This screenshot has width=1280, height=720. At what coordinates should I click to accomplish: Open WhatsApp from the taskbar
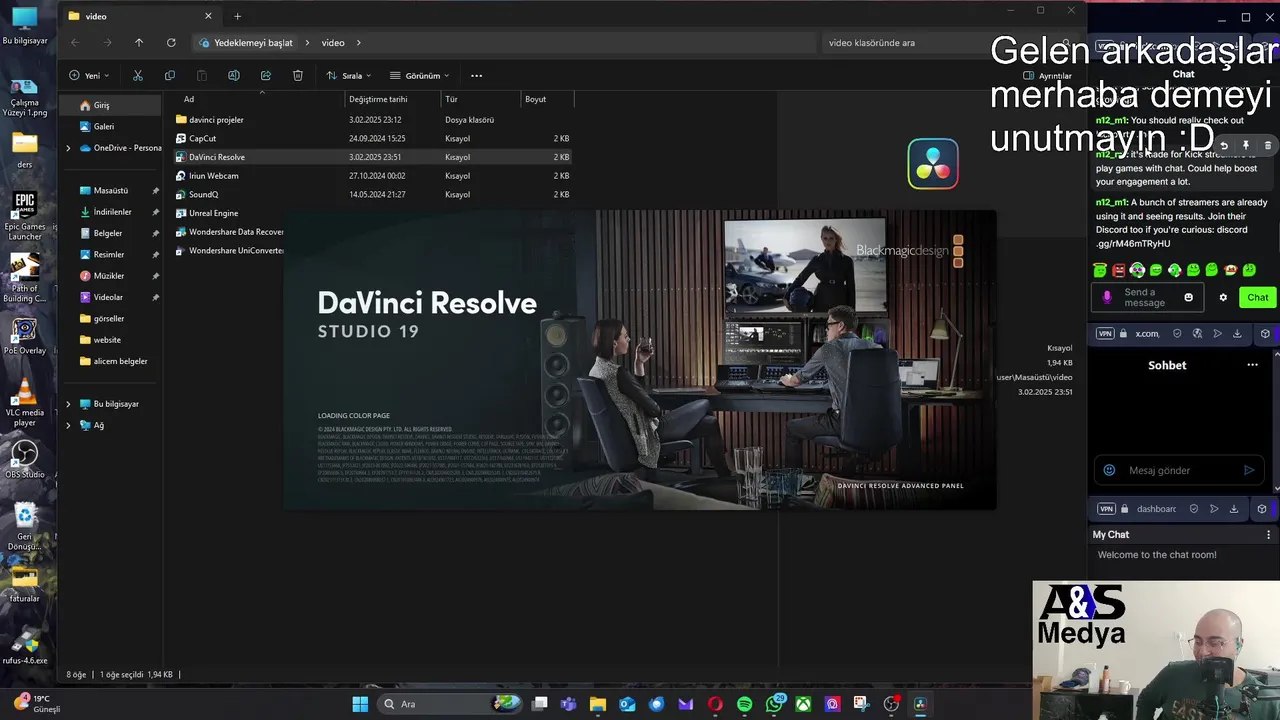pyautogui.click(x=774, y=704)
